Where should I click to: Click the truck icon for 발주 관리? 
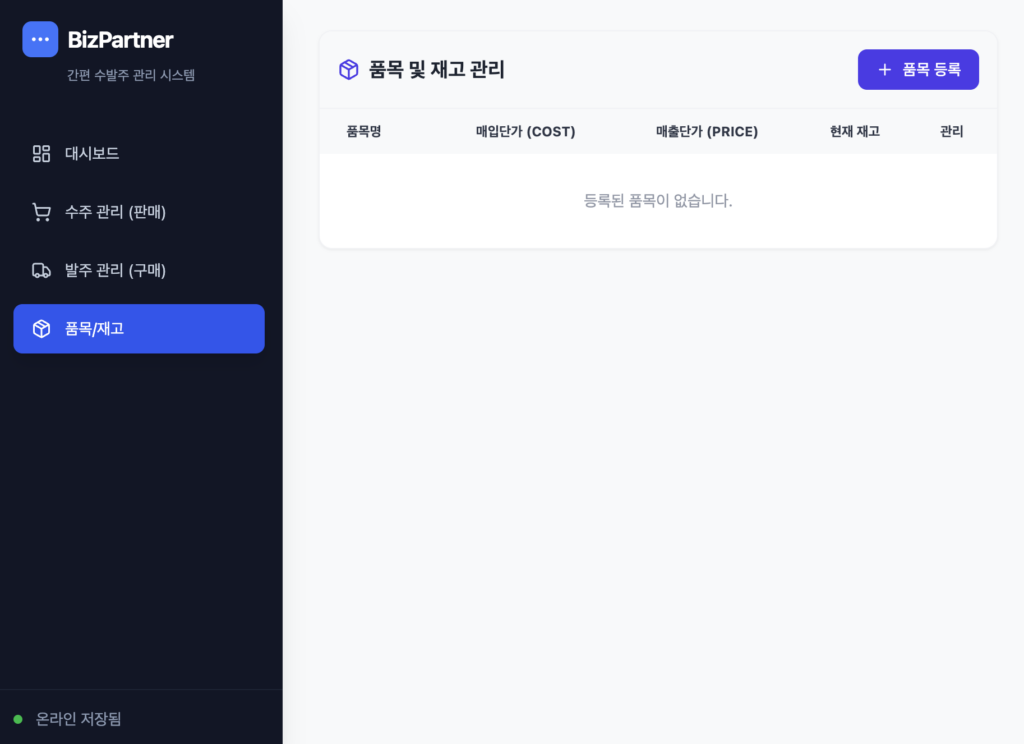41,270
